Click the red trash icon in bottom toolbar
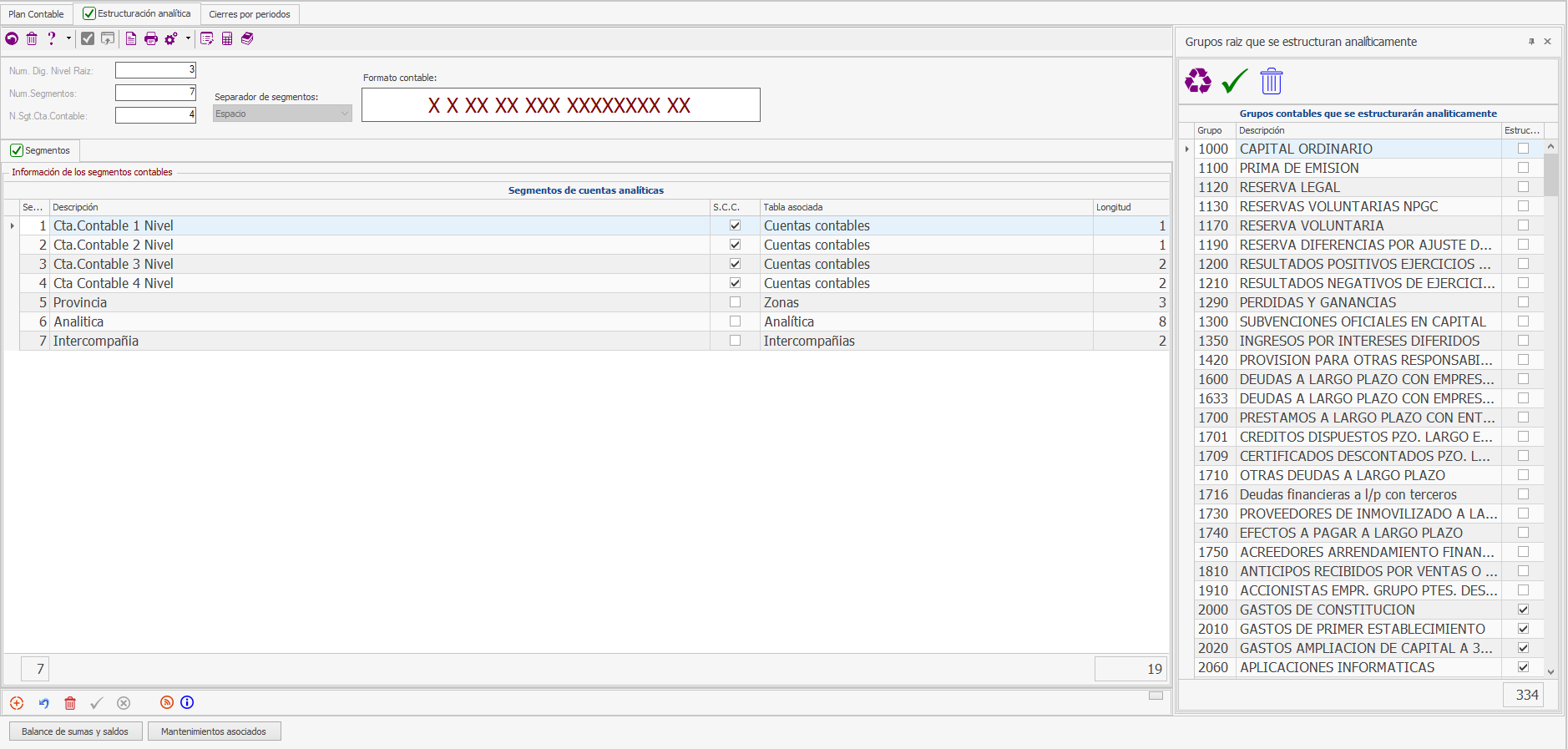Image resolution: width=1568 pixels, height=749 pixels. pyautogui.click(x=70, y=703)
